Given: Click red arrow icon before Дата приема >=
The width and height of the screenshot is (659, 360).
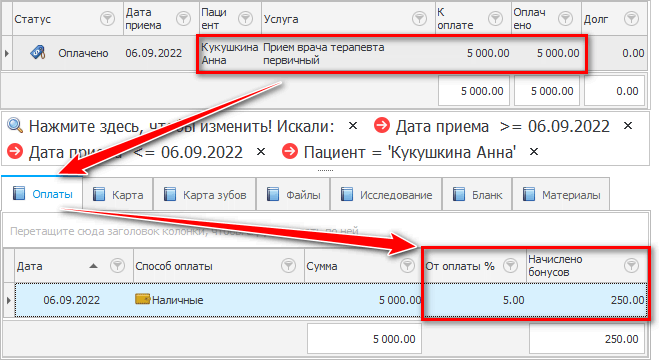Looking at the screenshot, I should pyautogui.click(x=382, y=126).
